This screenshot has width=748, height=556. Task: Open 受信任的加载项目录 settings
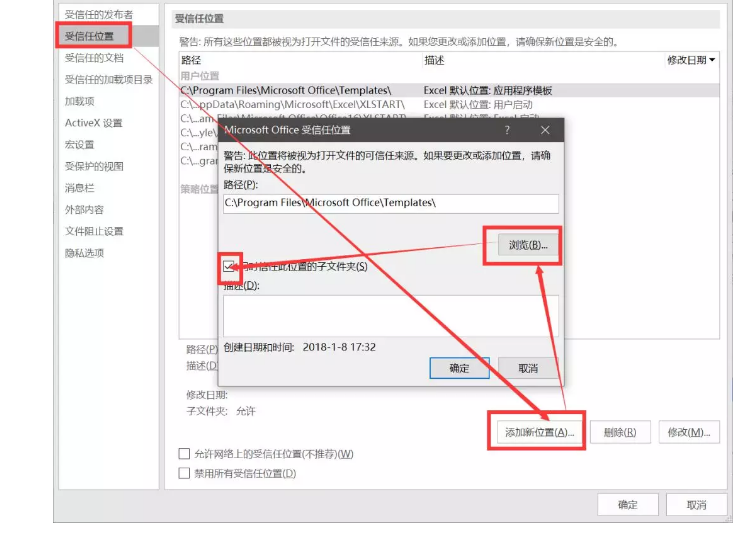(109, 80)
